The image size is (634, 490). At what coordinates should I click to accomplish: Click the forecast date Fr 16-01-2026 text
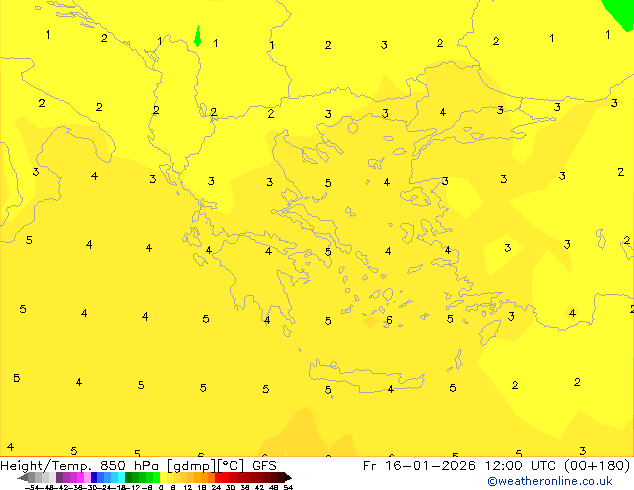[419, 465]
